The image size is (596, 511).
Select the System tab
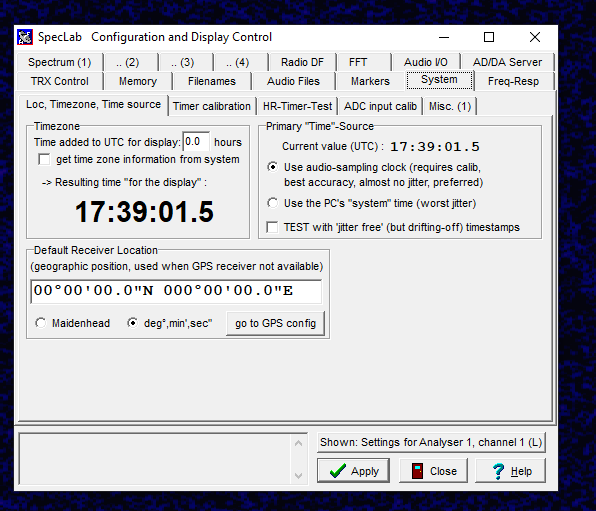pyautogui.click(x=439, y=80)
